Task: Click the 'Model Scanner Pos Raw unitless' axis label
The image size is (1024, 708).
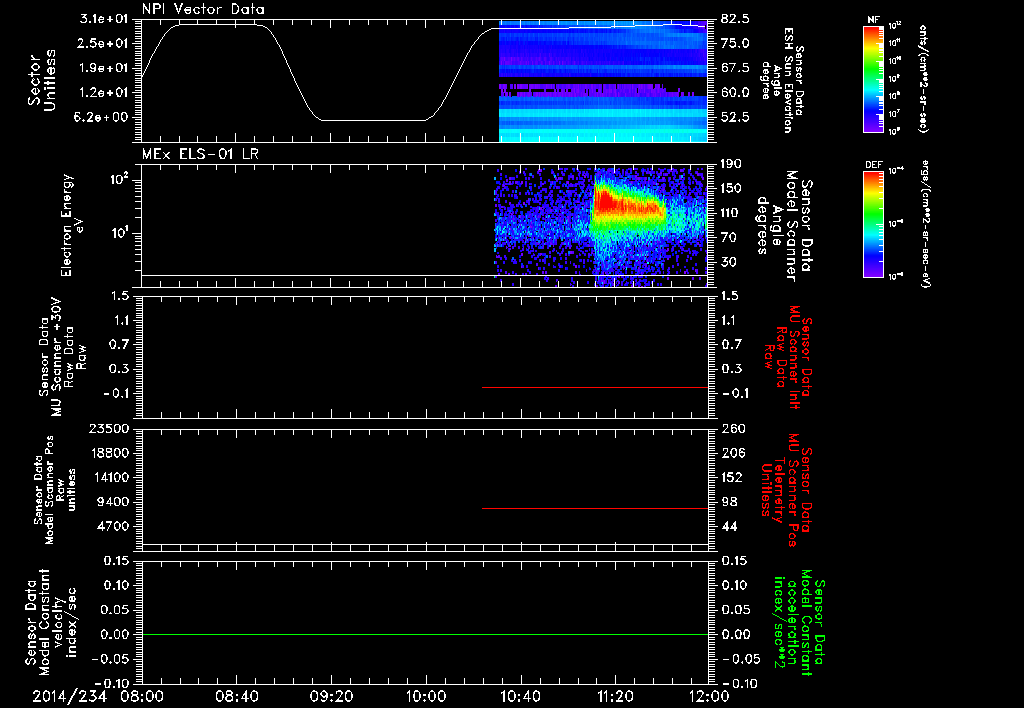Action: coord(55,490)
